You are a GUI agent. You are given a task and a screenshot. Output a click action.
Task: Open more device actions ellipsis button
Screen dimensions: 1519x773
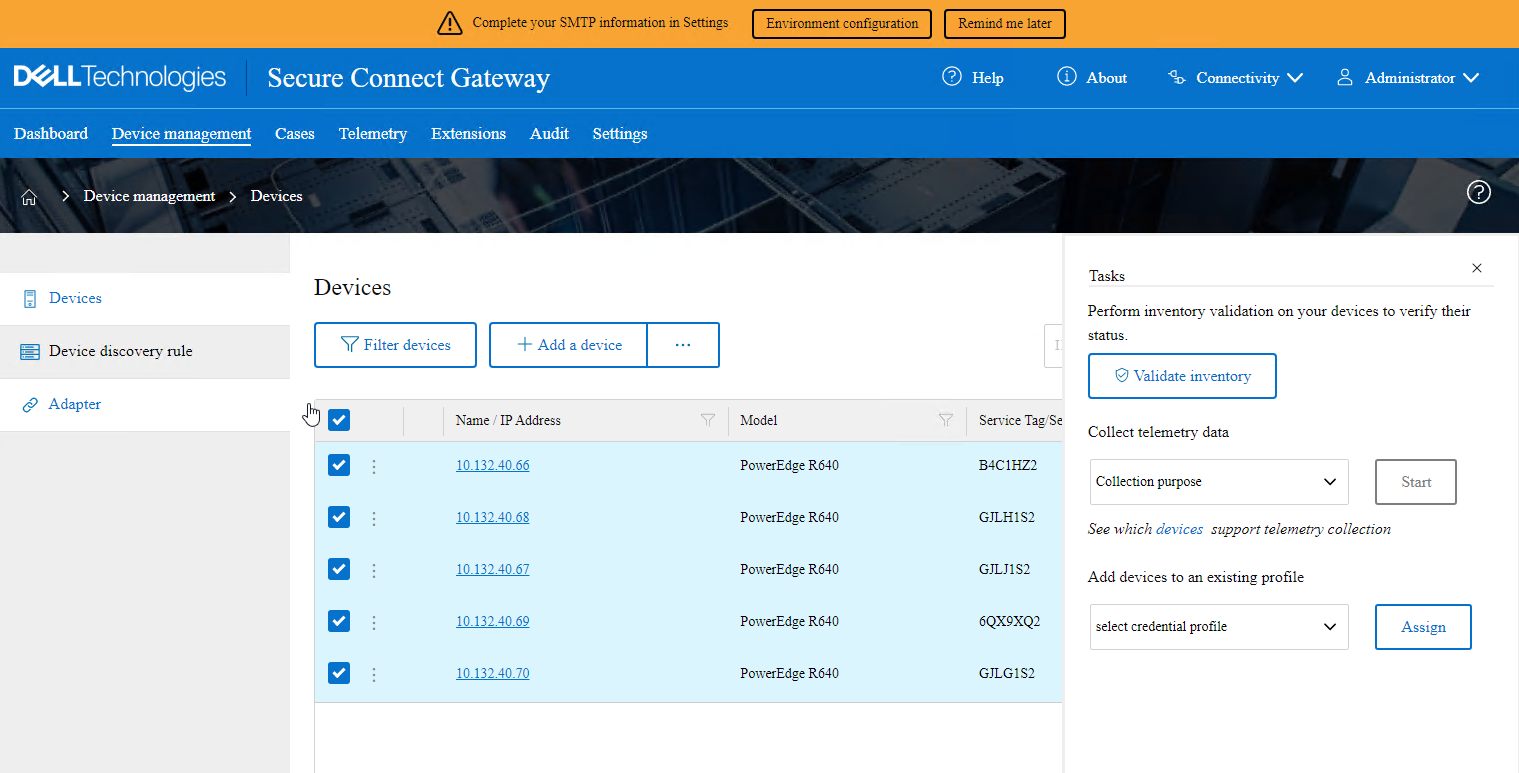click(x=683, y=345)
